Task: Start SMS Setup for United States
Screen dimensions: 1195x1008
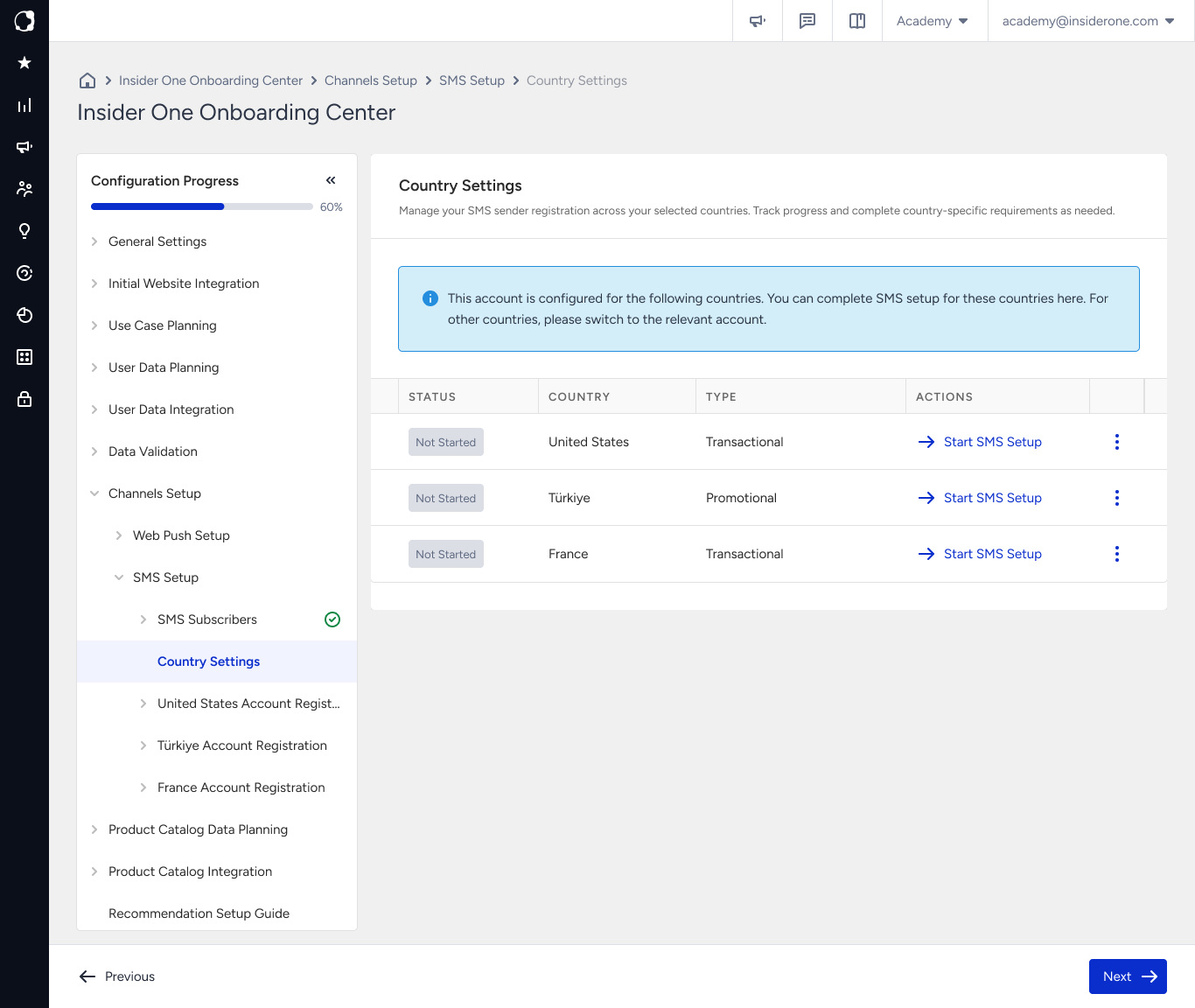Action: coord(980,442)
